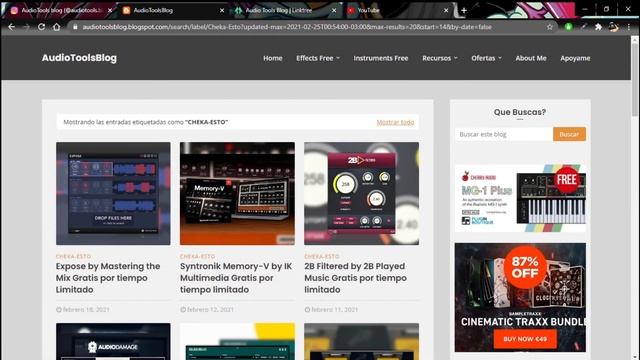The width and height of the screenshot is (640, 360).
Task: Click the Mostrar todo link
Action: [395, 122]
